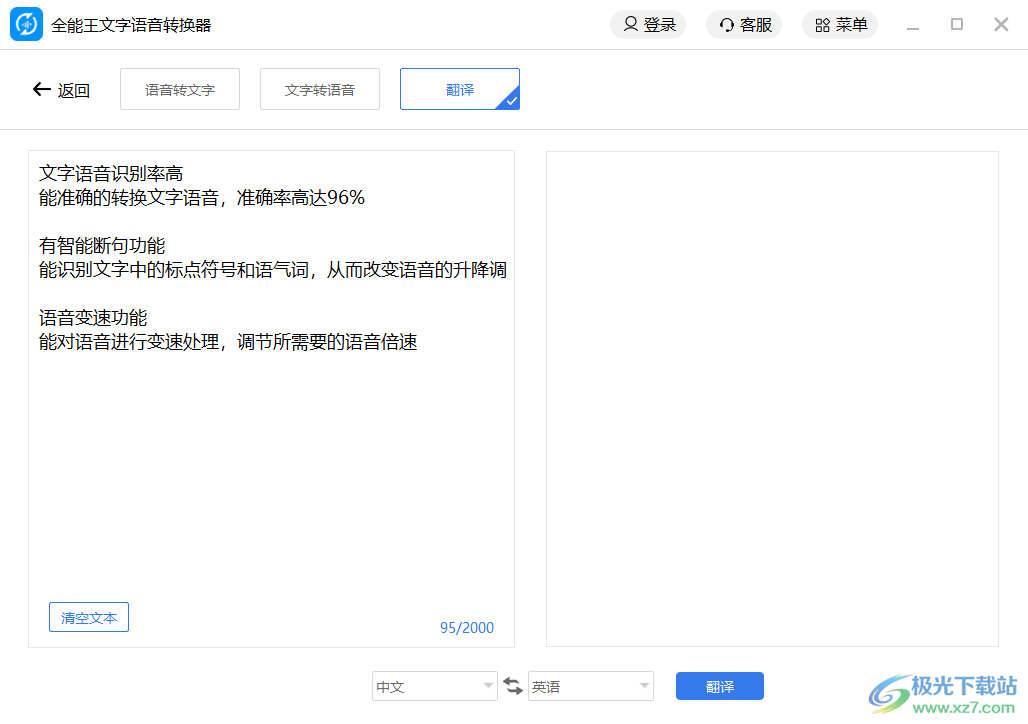
Task: Switch to the 文字转语音 tab
Action: 320,89
